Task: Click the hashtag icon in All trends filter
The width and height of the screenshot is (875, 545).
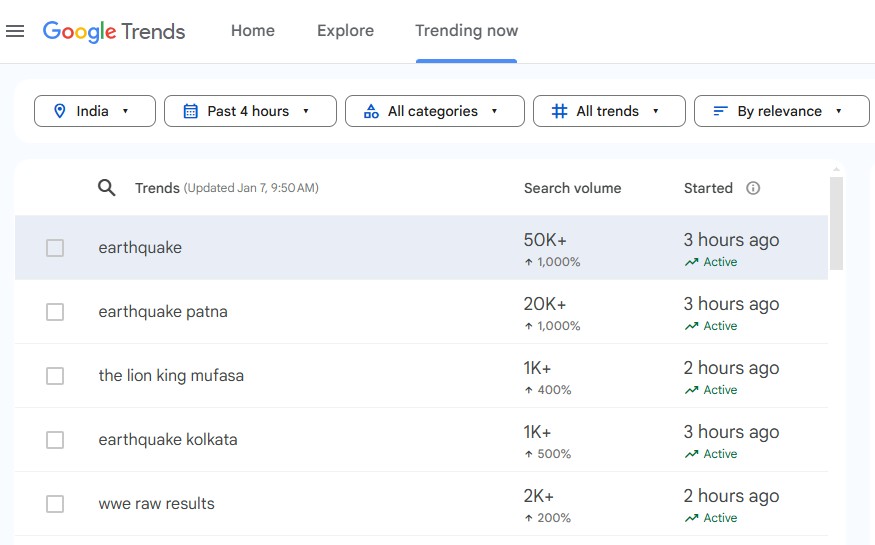Action: [x=559, y=111]
